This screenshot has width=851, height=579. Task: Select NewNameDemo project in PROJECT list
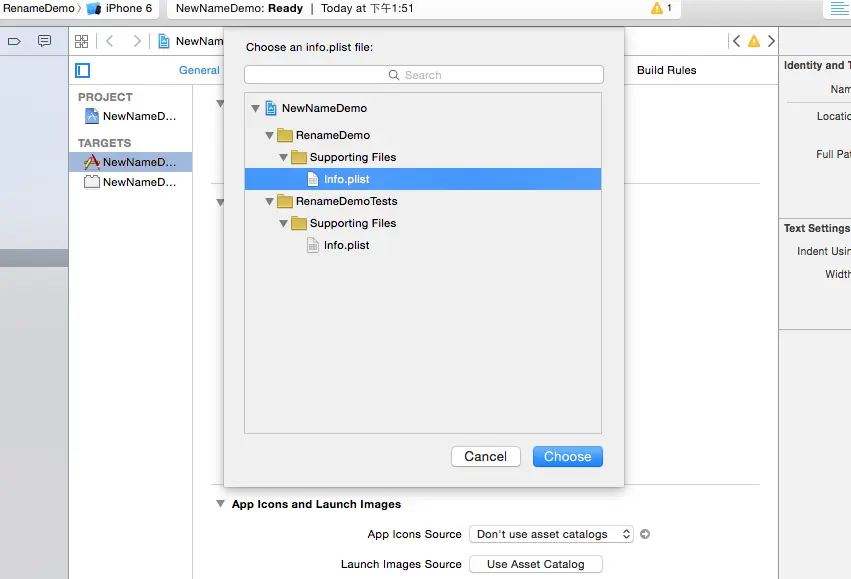pos(130,116)
